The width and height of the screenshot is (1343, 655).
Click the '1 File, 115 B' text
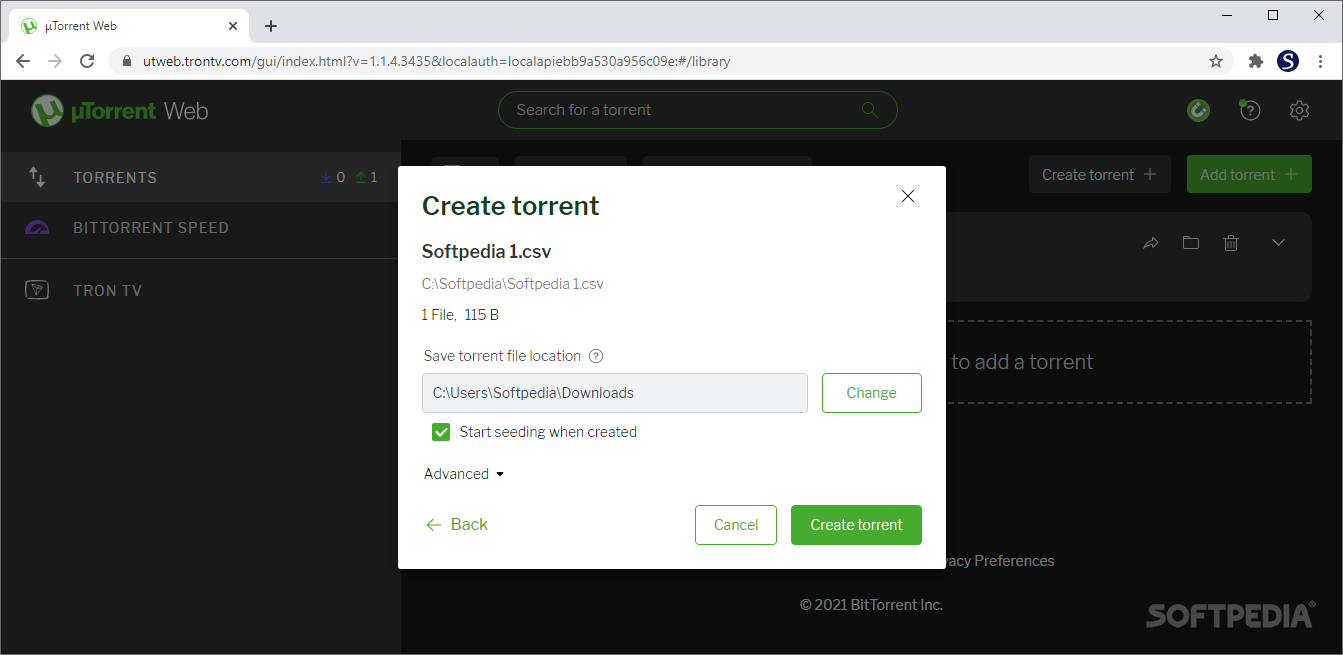[460, 315]
